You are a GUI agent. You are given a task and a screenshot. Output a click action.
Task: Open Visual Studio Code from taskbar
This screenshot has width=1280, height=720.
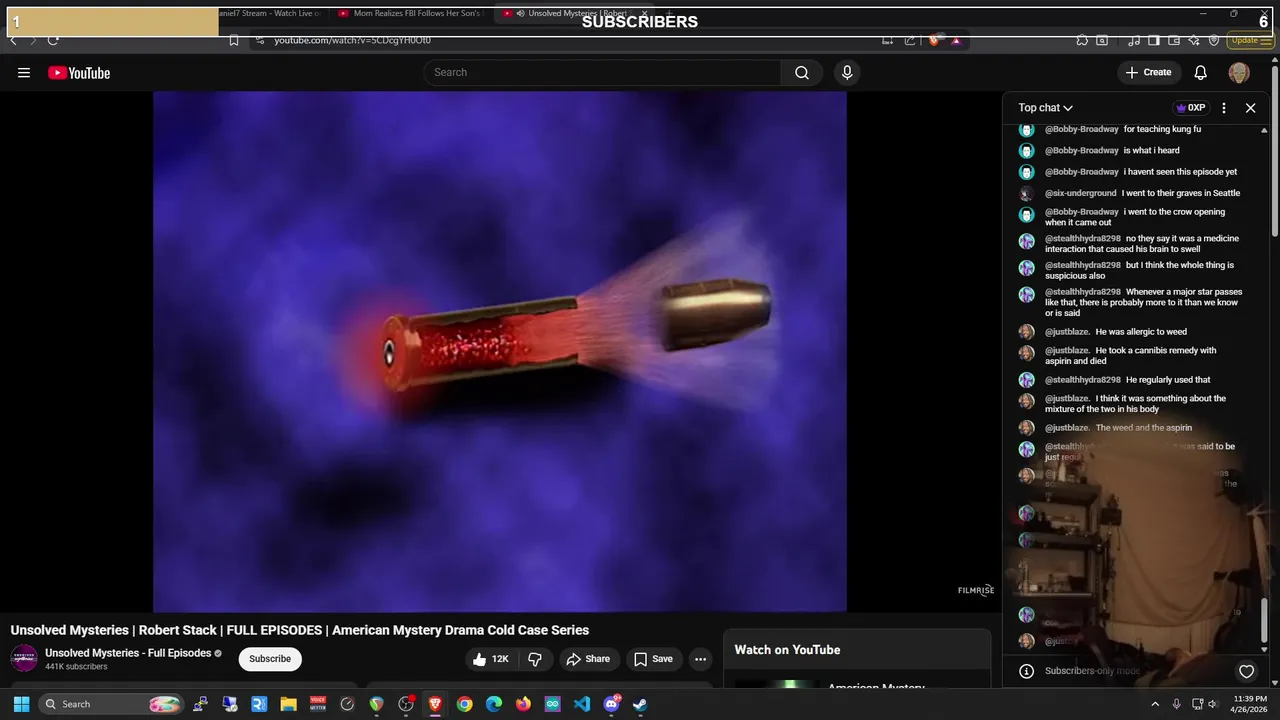coord(582,704)
